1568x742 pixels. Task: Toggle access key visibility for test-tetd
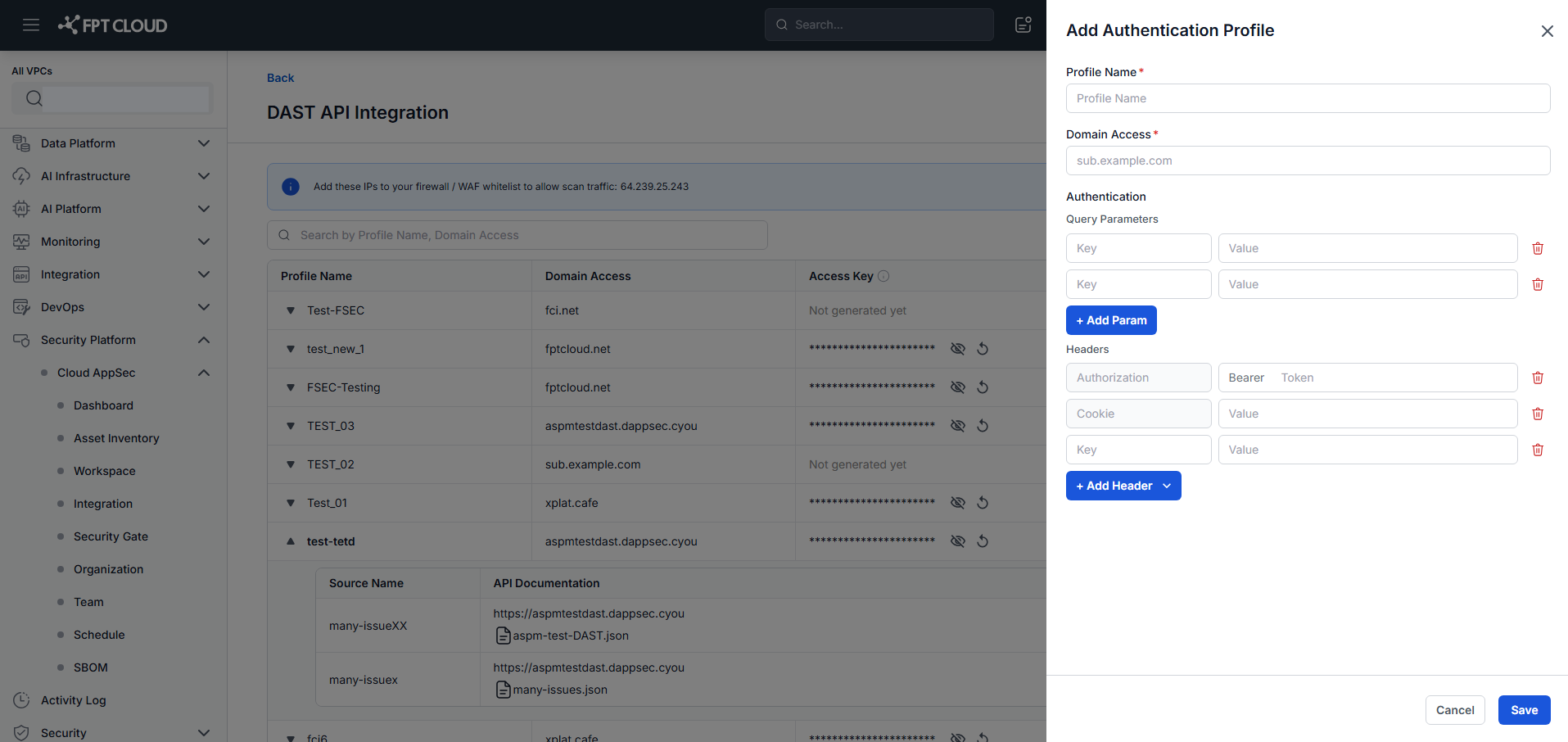(957, 541)
